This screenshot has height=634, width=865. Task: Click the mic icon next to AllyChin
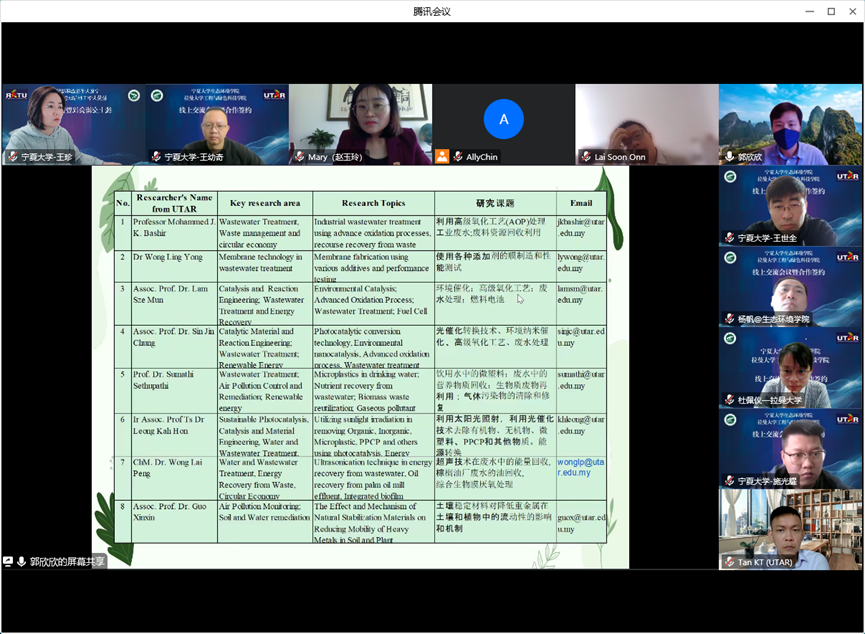[x=457, y=157]
